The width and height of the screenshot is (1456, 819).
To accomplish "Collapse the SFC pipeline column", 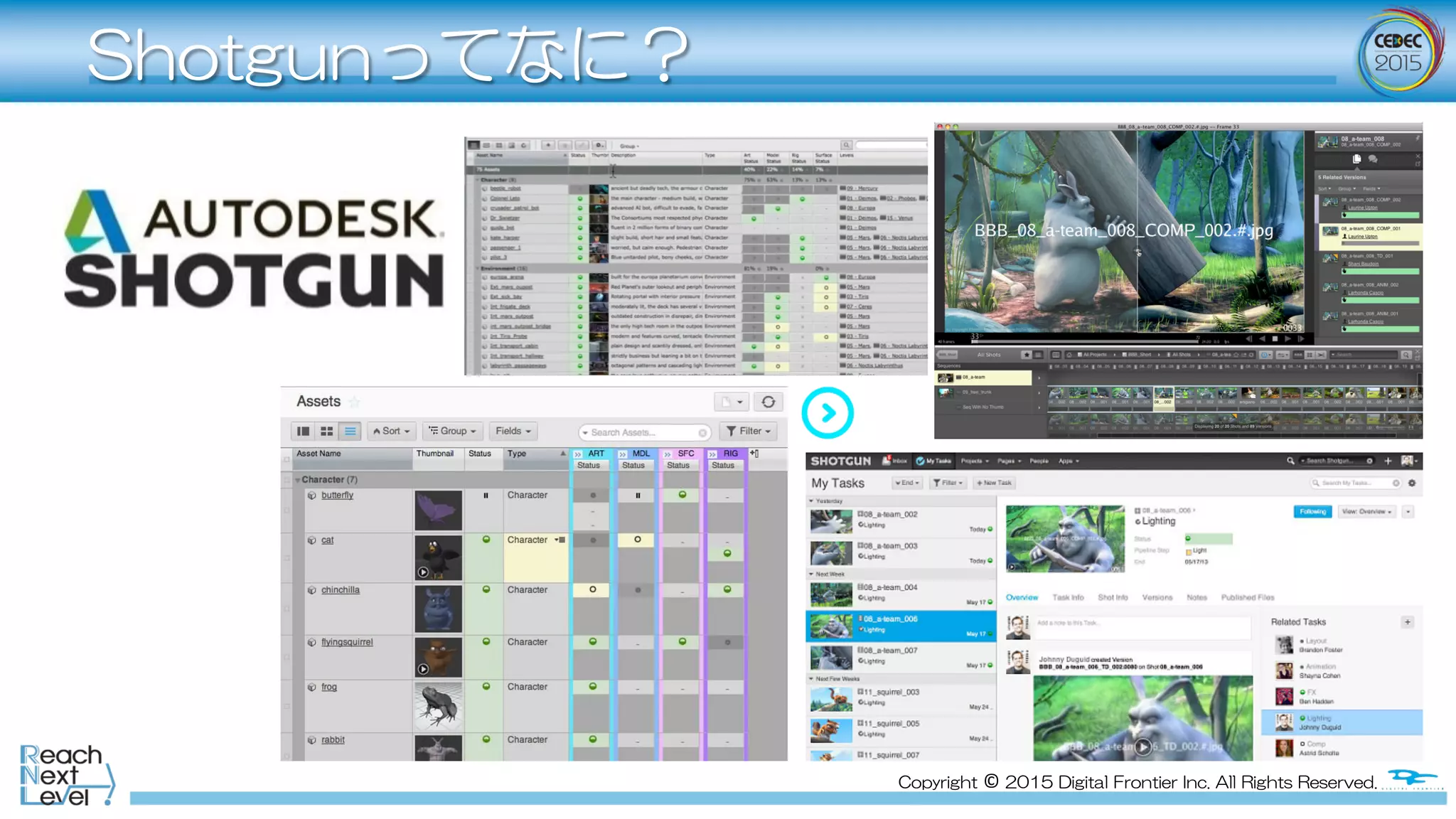I will [x=668, y=454].
